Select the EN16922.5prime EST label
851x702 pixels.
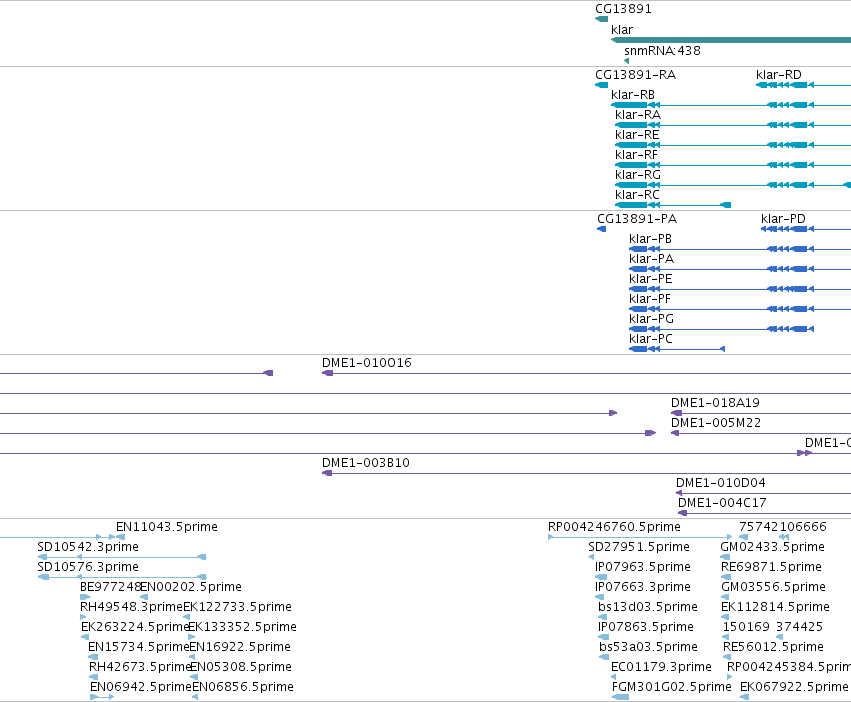point(240,647)
